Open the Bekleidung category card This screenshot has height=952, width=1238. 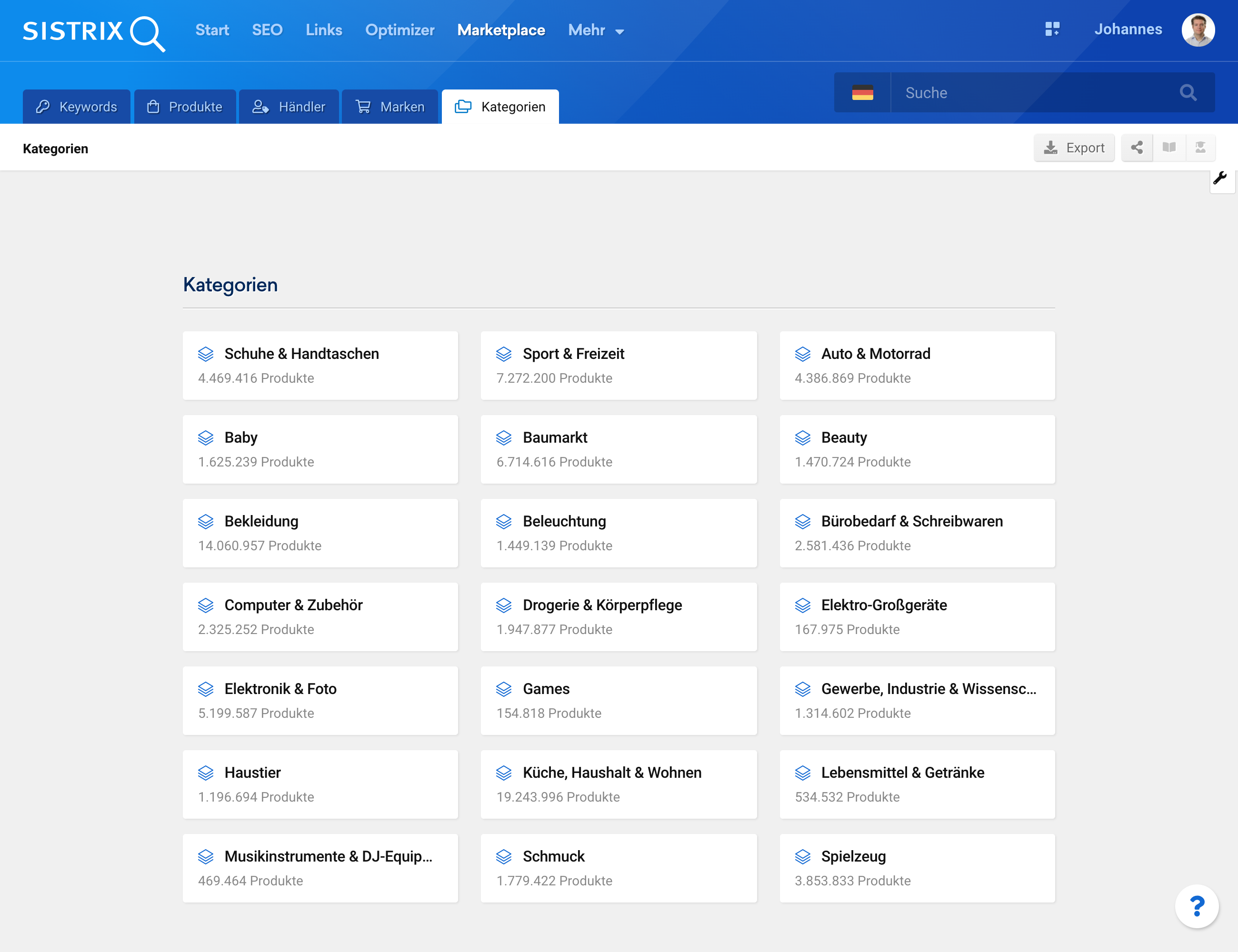click(x=319, y=533)
